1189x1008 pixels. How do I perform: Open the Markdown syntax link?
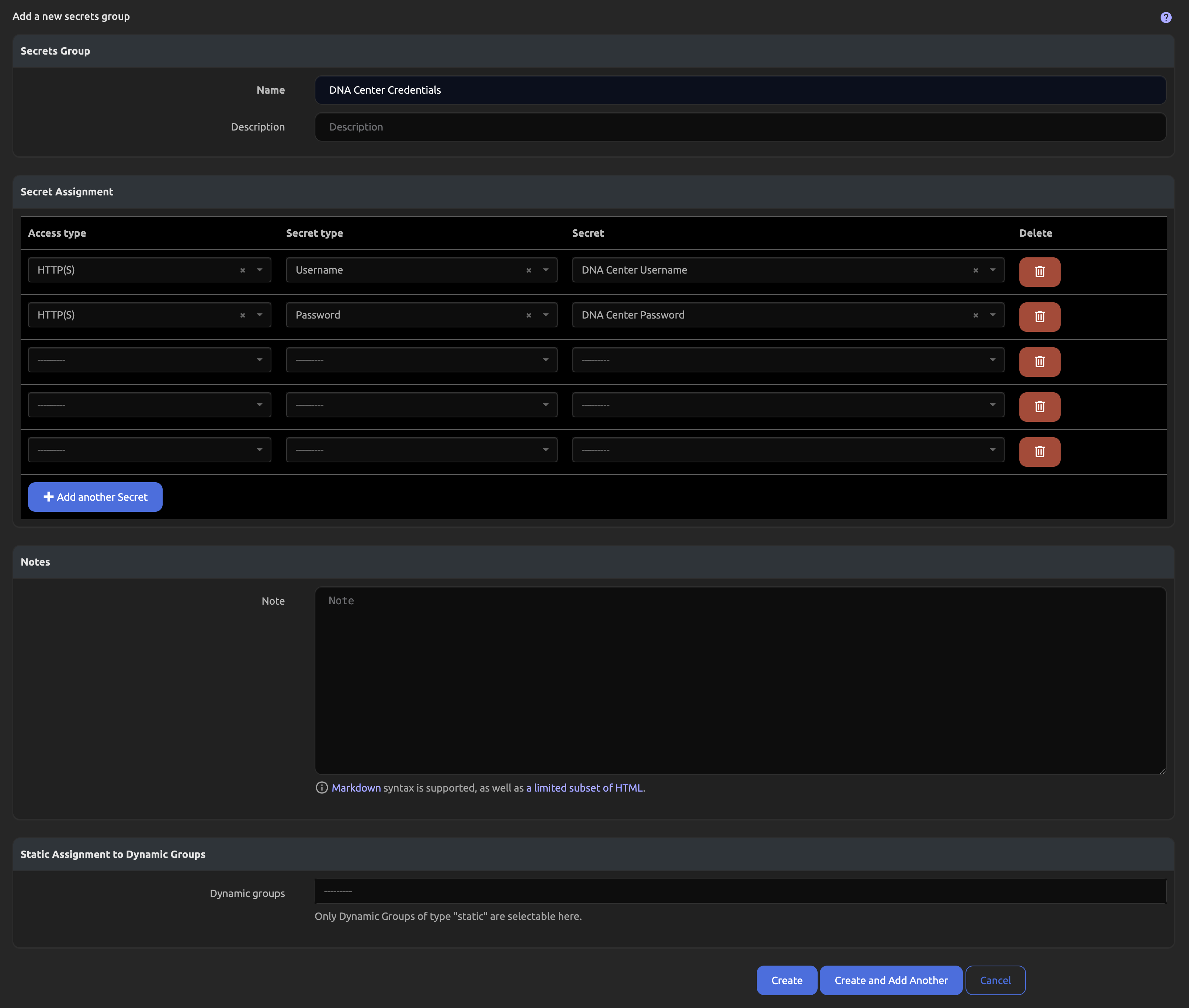point(356,788)
